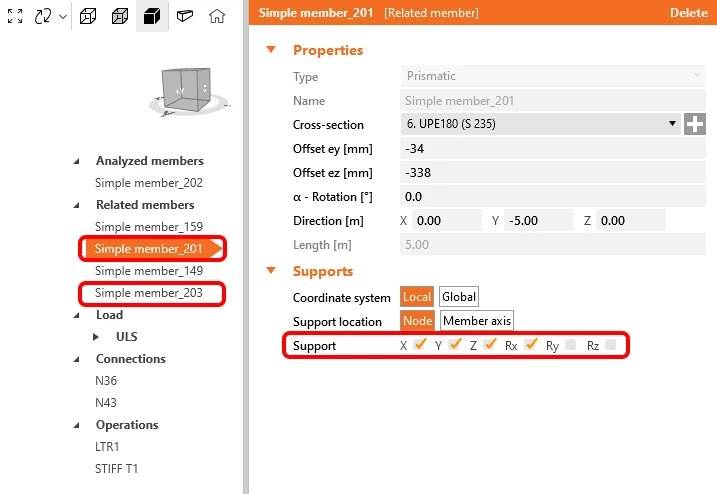Click the 3D view orientation cube
Screen dimensions: 717x494
coord(187,89)
